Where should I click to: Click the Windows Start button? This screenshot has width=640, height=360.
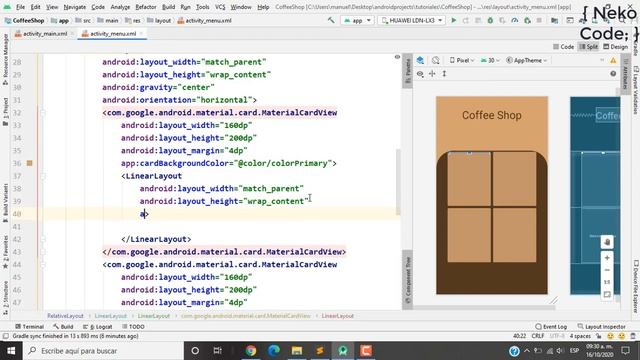pos(11,351)
